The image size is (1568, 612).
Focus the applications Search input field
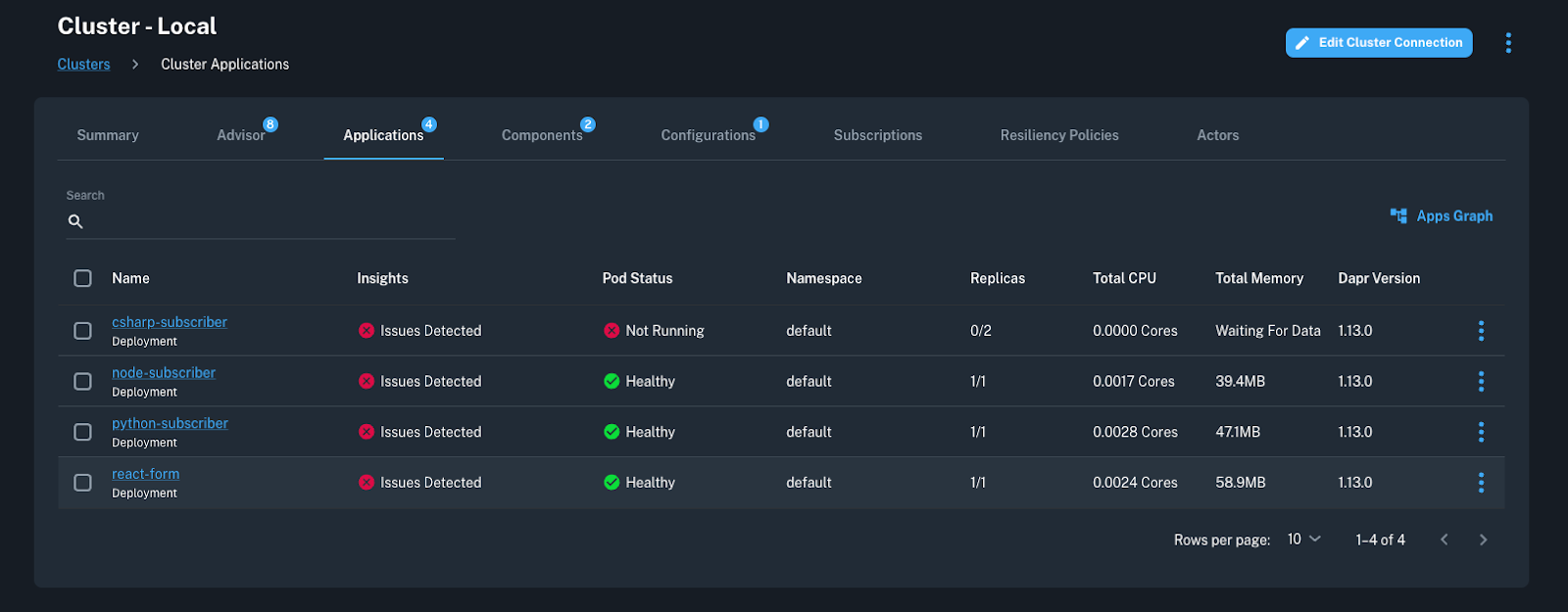[269, 222]
